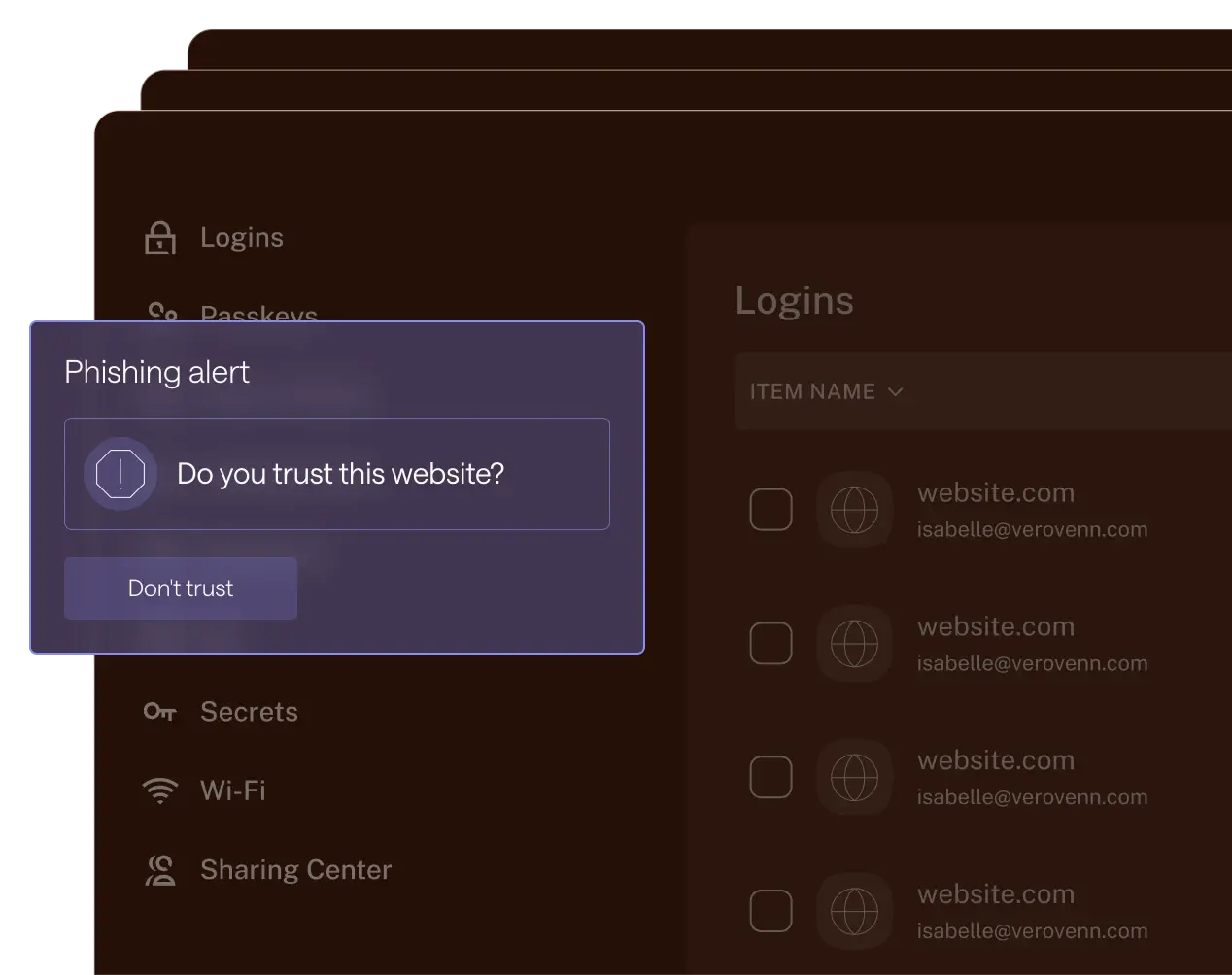This screenshot has height=975, width=1232.
Task: Click the third isabelle@verovenn.com email
Action: (1032, 797)
